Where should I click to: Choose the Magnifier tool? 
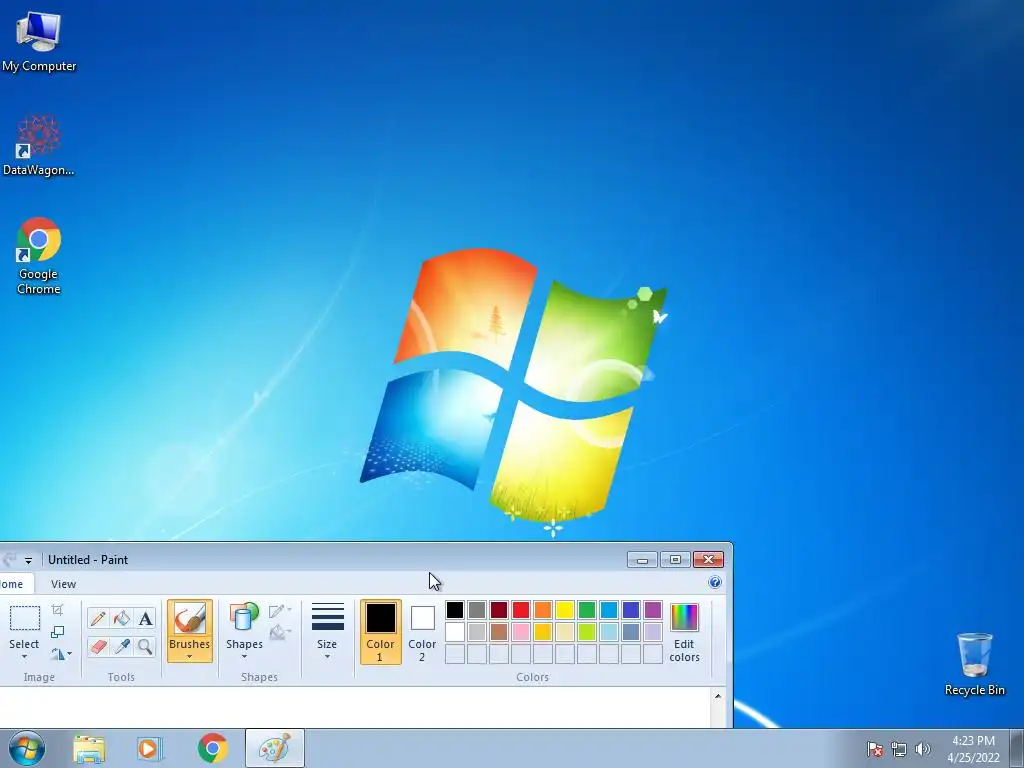[145, 647]
